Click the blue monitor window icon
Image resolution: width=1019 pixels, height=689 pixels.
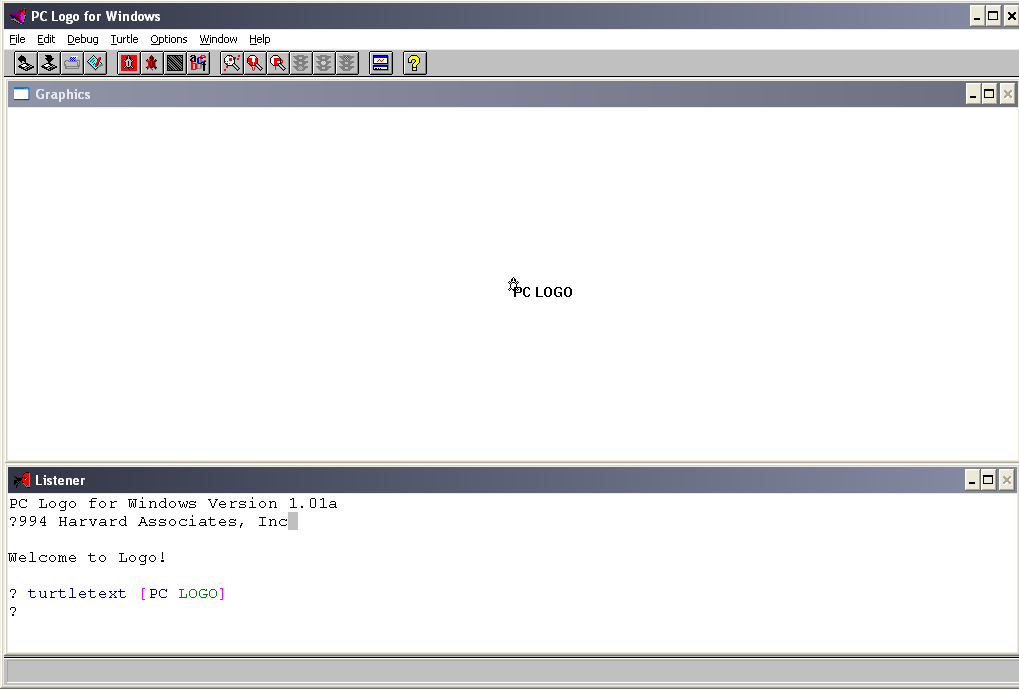tap(380, 64)
